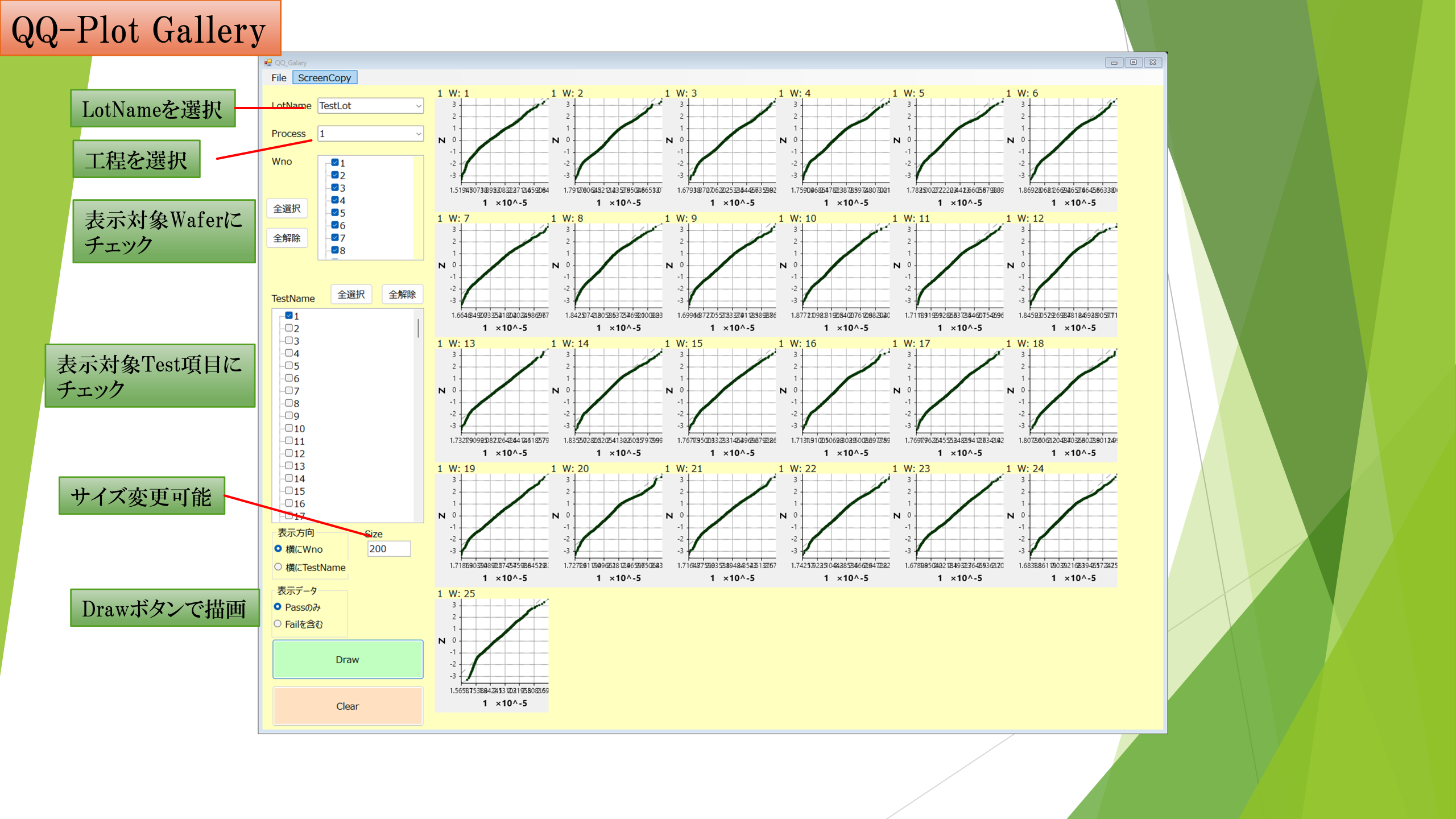
Task: Open the File menu
Action: (279, 78)
